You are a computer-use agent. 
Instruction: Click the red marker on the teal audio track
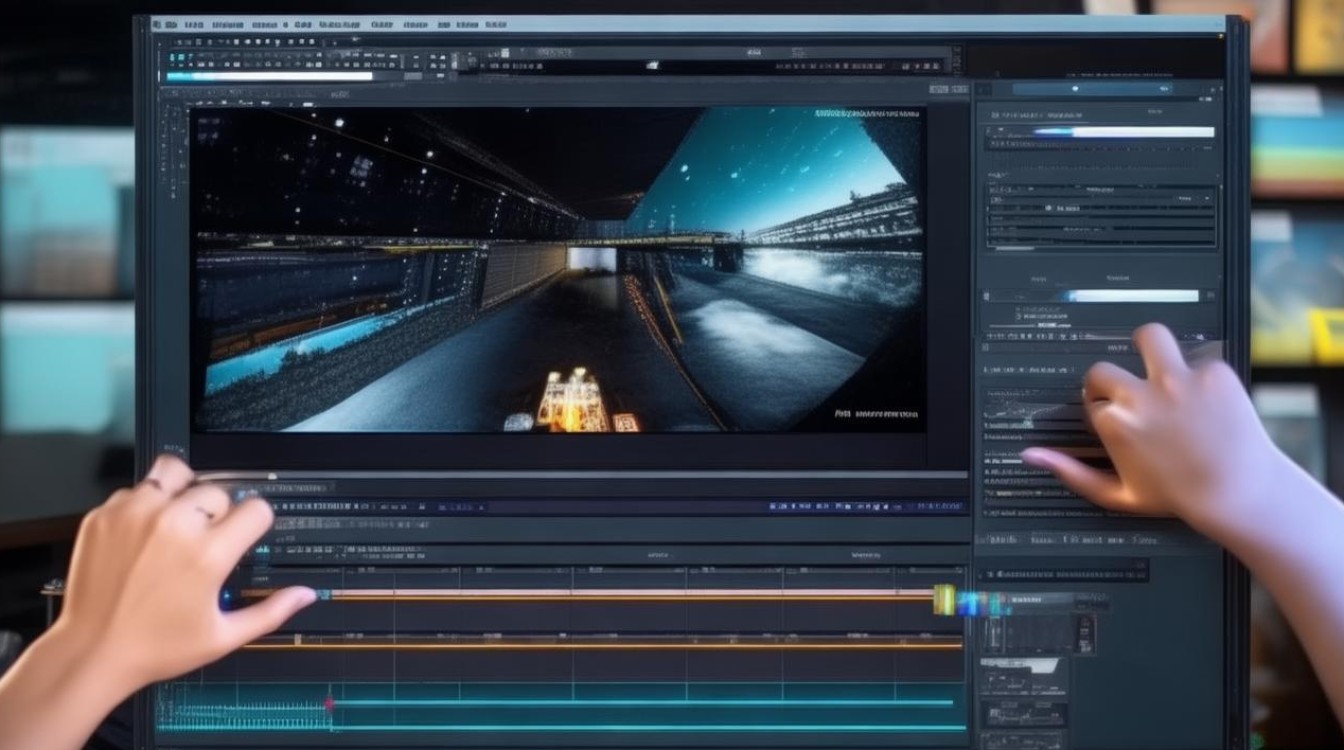329,705
